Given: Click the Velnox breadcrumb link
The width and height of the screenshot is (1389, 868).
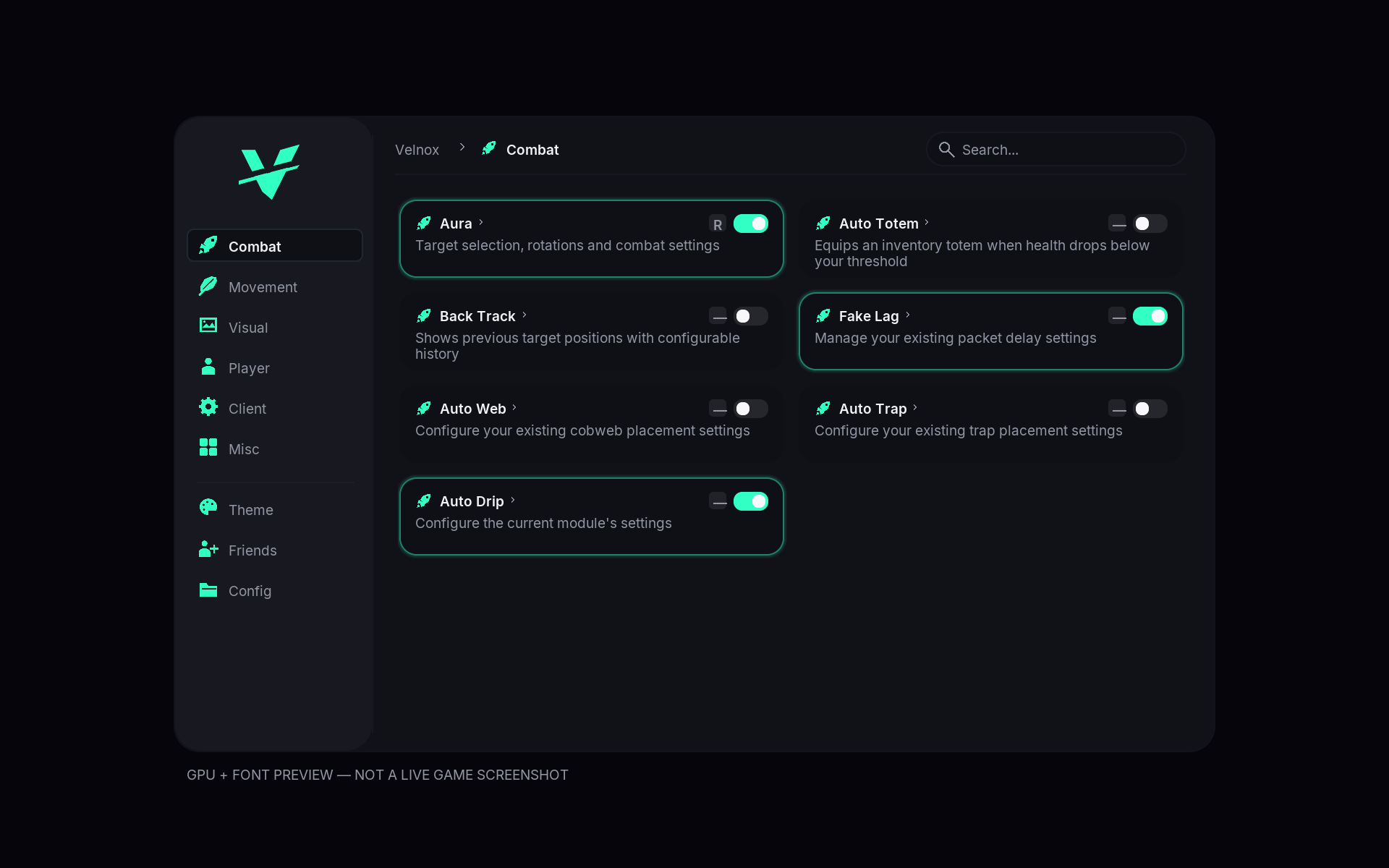Looking at the screenshot, I should point(417,150).
